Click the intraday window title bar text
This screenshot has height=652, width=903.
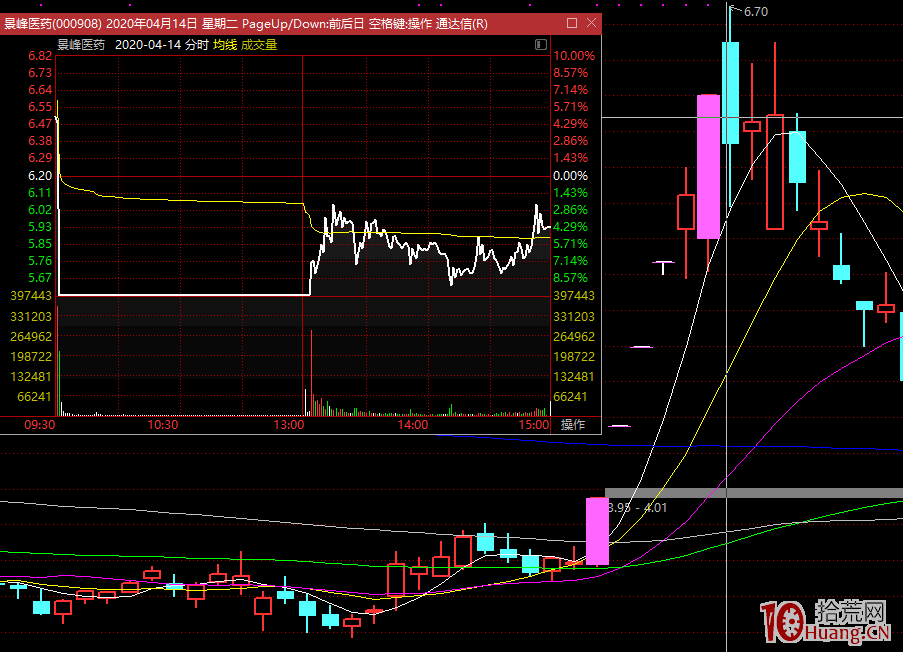coord(246,24)
